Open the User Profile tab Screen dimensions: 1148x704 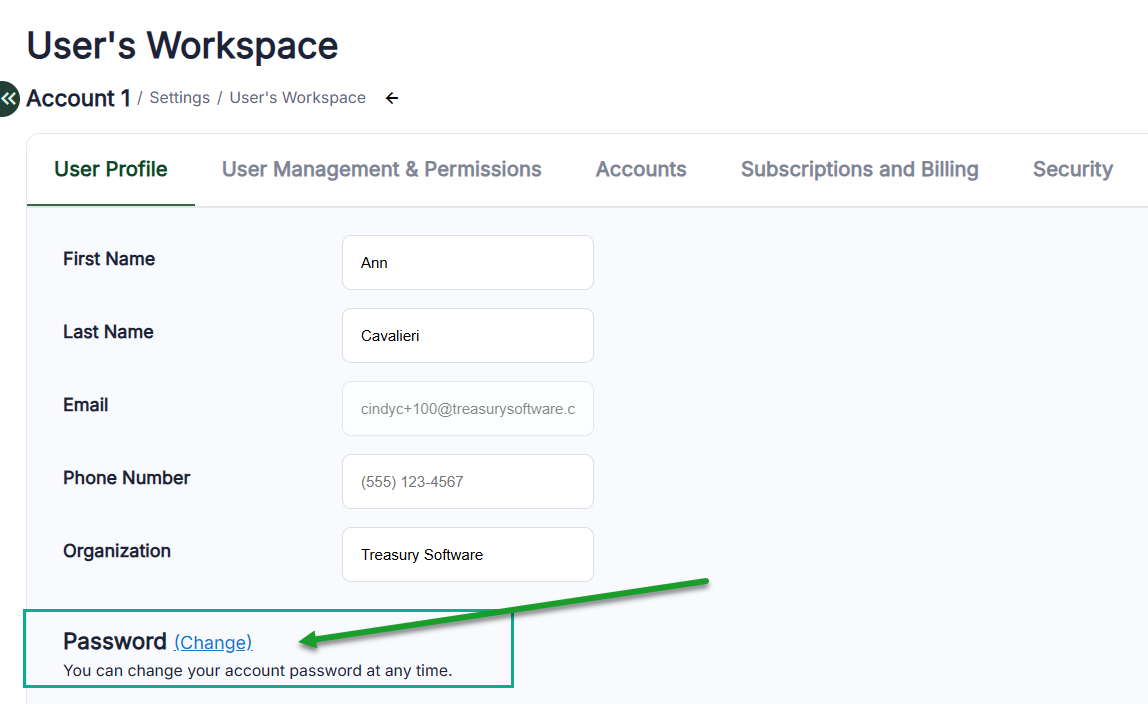point(111,169)
